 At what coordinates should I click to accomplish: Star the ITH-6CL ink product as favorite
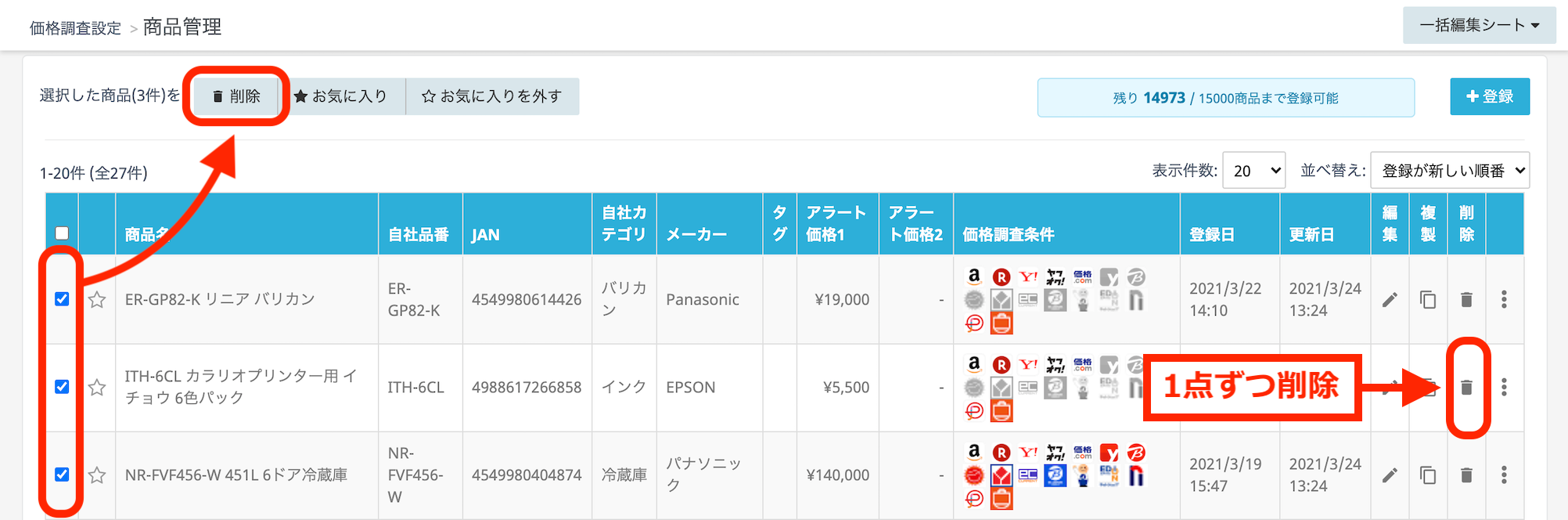click(97, 387)
